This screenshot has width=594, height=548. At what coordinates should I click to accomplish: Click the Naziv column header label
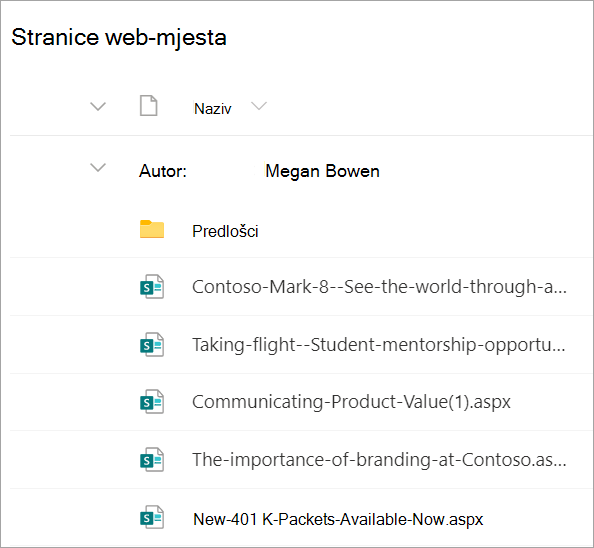point(213,109)
